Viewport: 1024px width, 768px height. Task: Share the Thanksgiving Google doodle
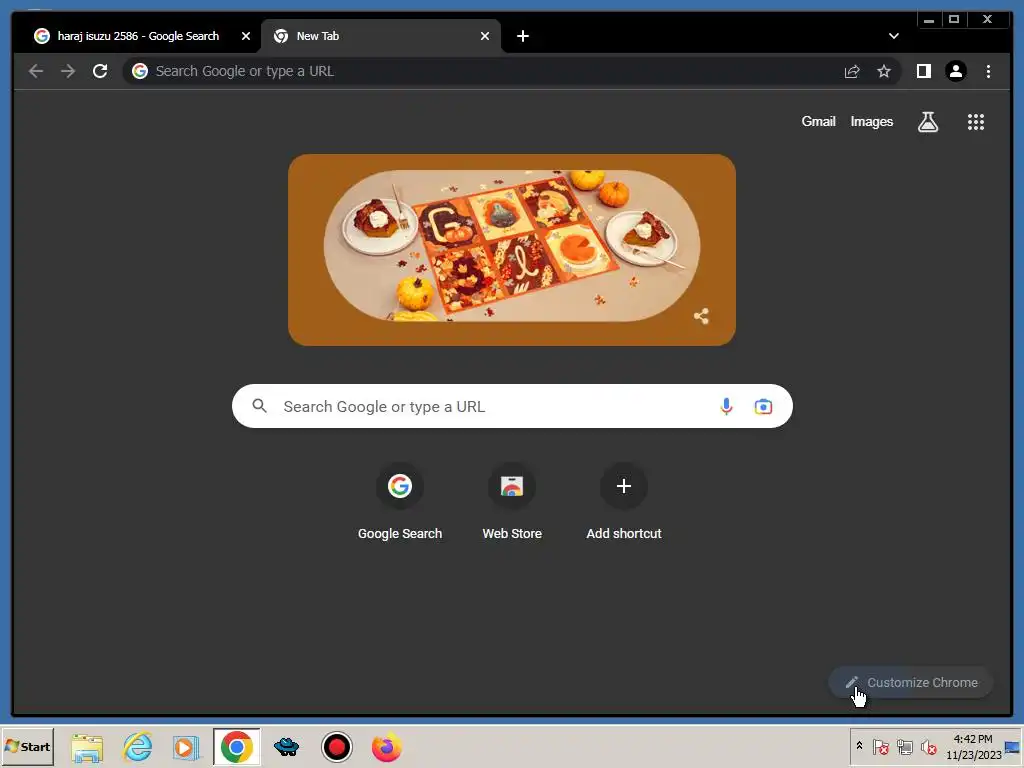701,317
